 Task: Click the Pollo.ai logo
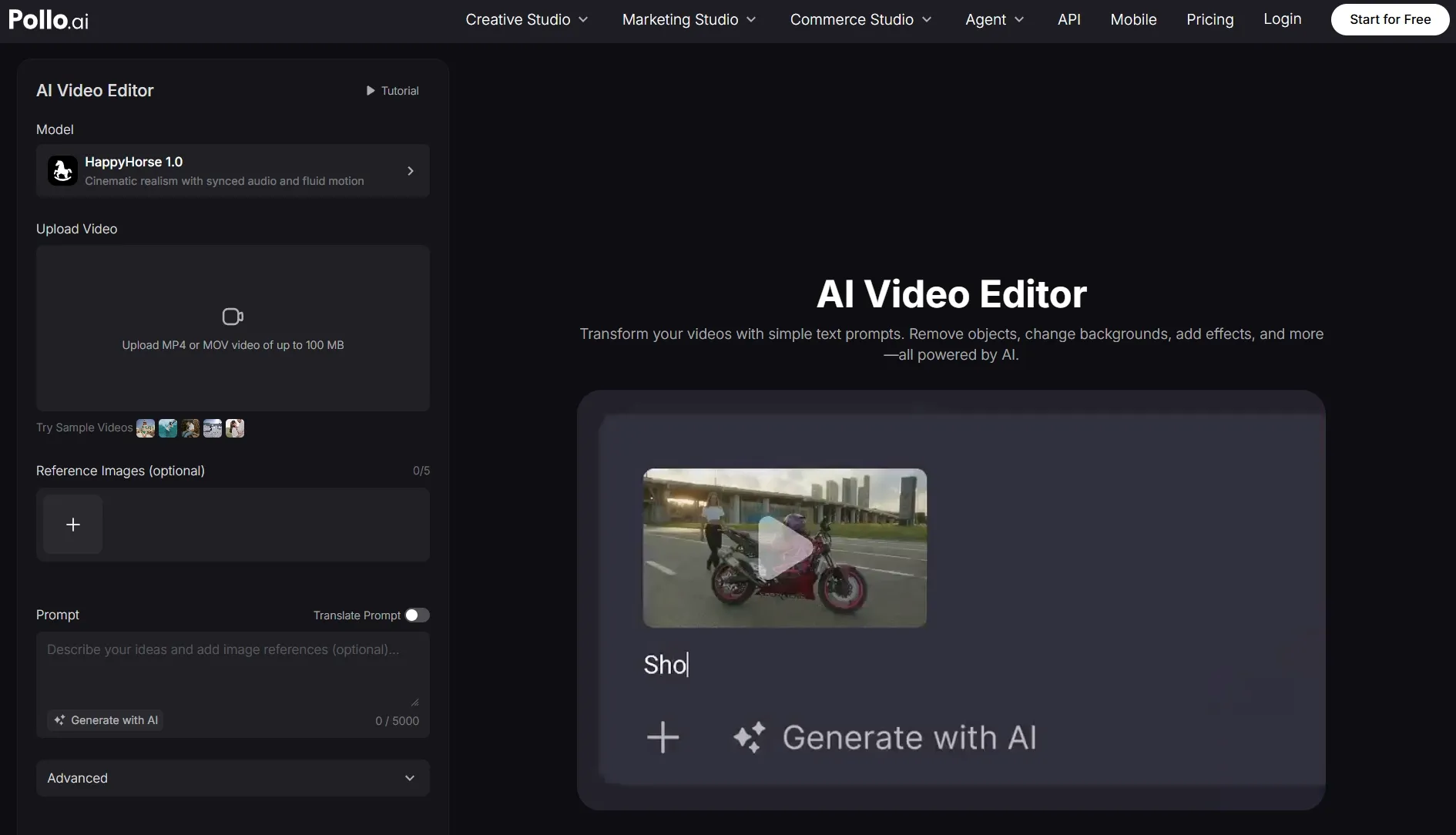tap(49, 19)
